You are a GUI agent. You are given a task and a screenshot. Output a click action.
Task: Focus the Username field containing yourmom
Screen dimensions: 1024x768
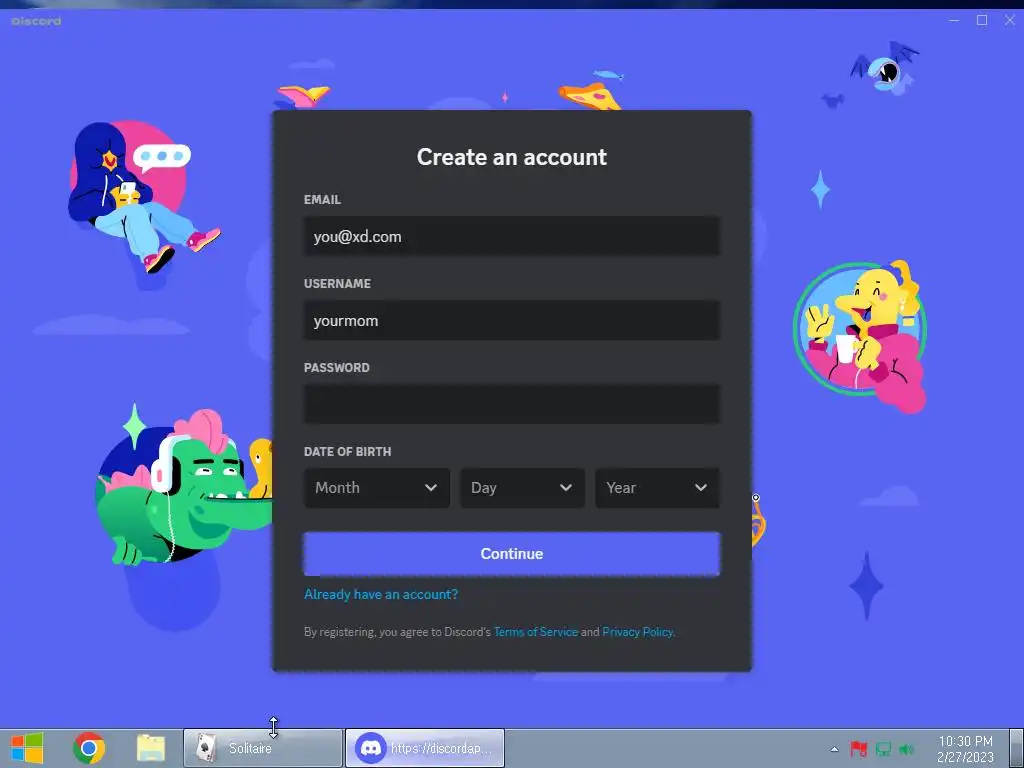[x=511, y=321]
